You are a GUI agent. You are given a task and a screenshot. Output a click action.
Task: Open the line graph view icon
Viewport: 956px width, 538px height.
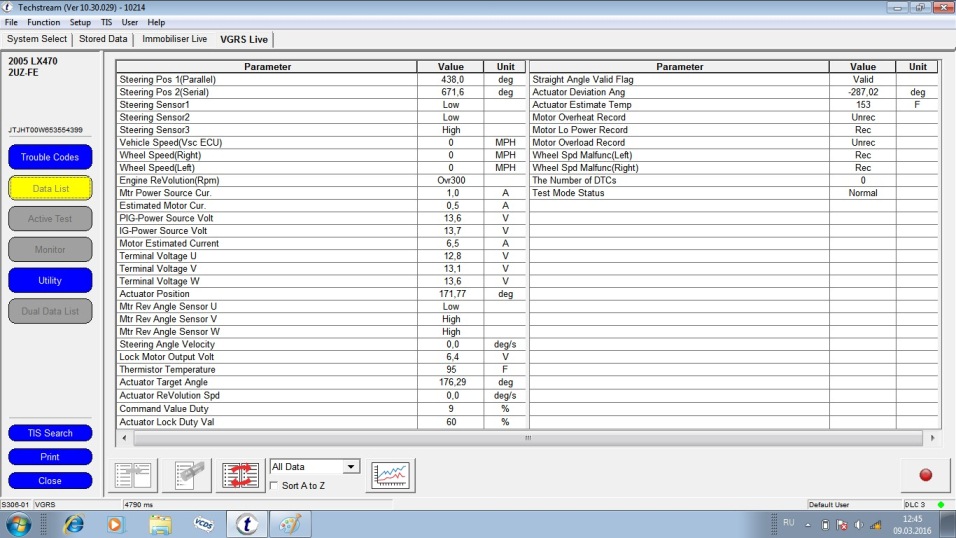pyautogui.click(x=389, y=475)
